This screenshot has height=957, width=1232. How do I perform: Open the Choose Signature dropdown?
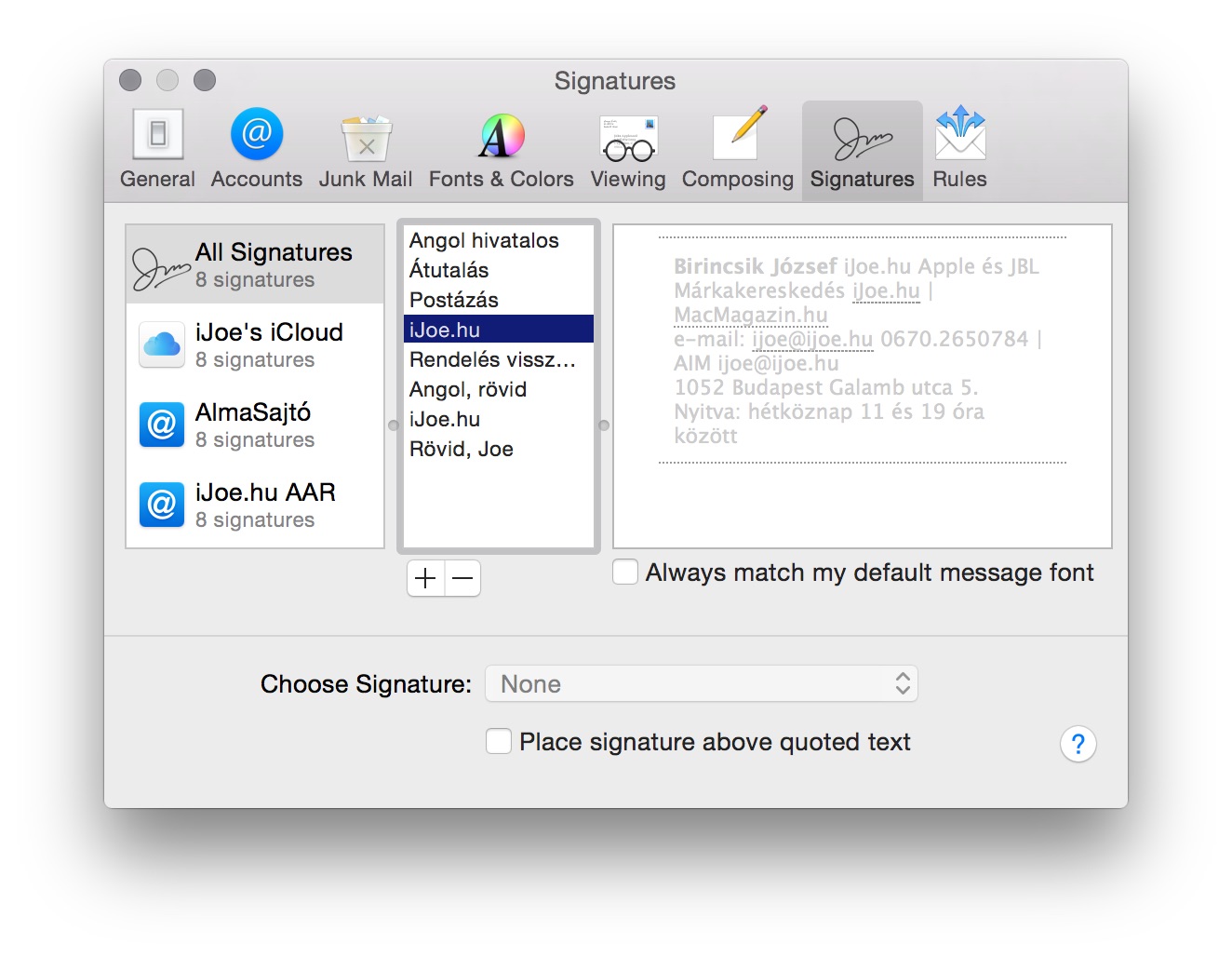pyautogui.click(x=702, y=684)
